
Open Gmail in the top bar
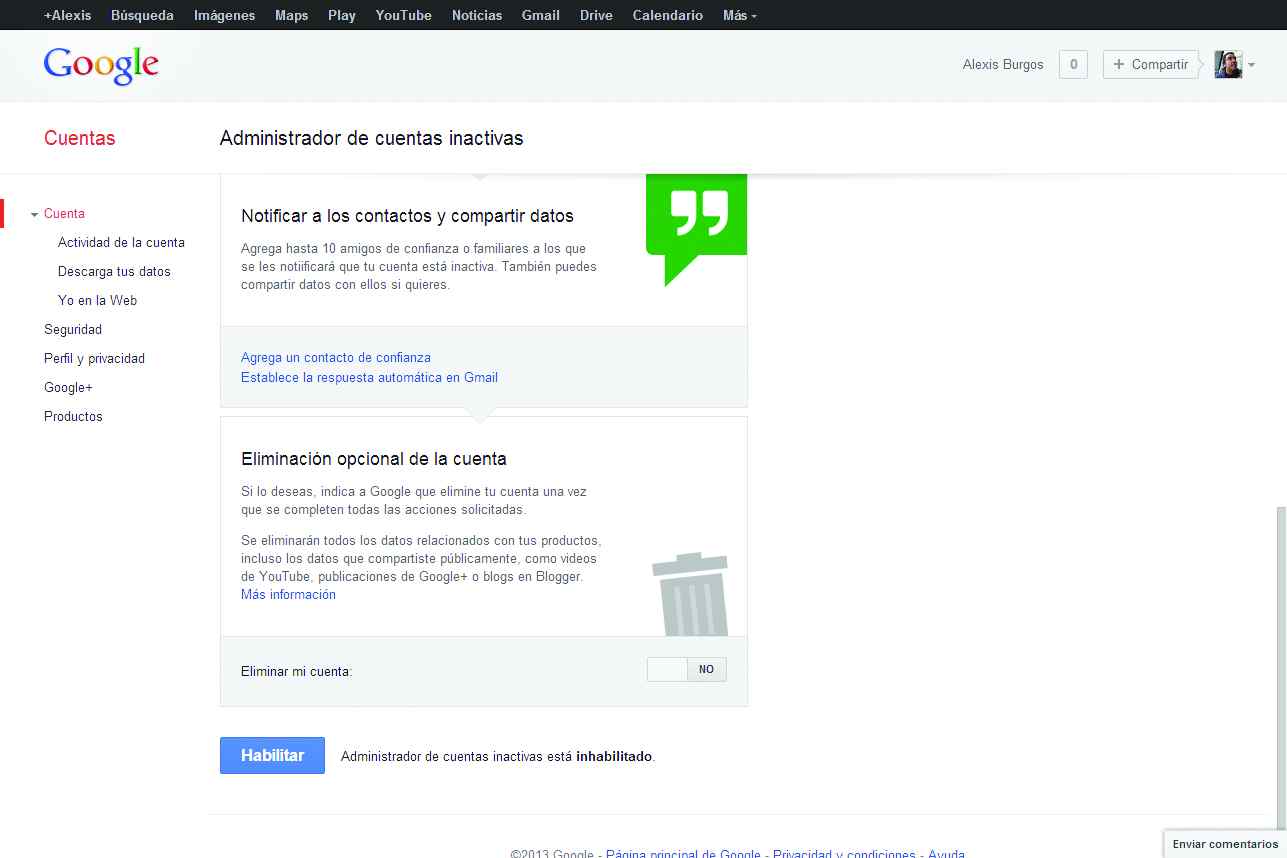pyautogui.click(x=541, y=15)
